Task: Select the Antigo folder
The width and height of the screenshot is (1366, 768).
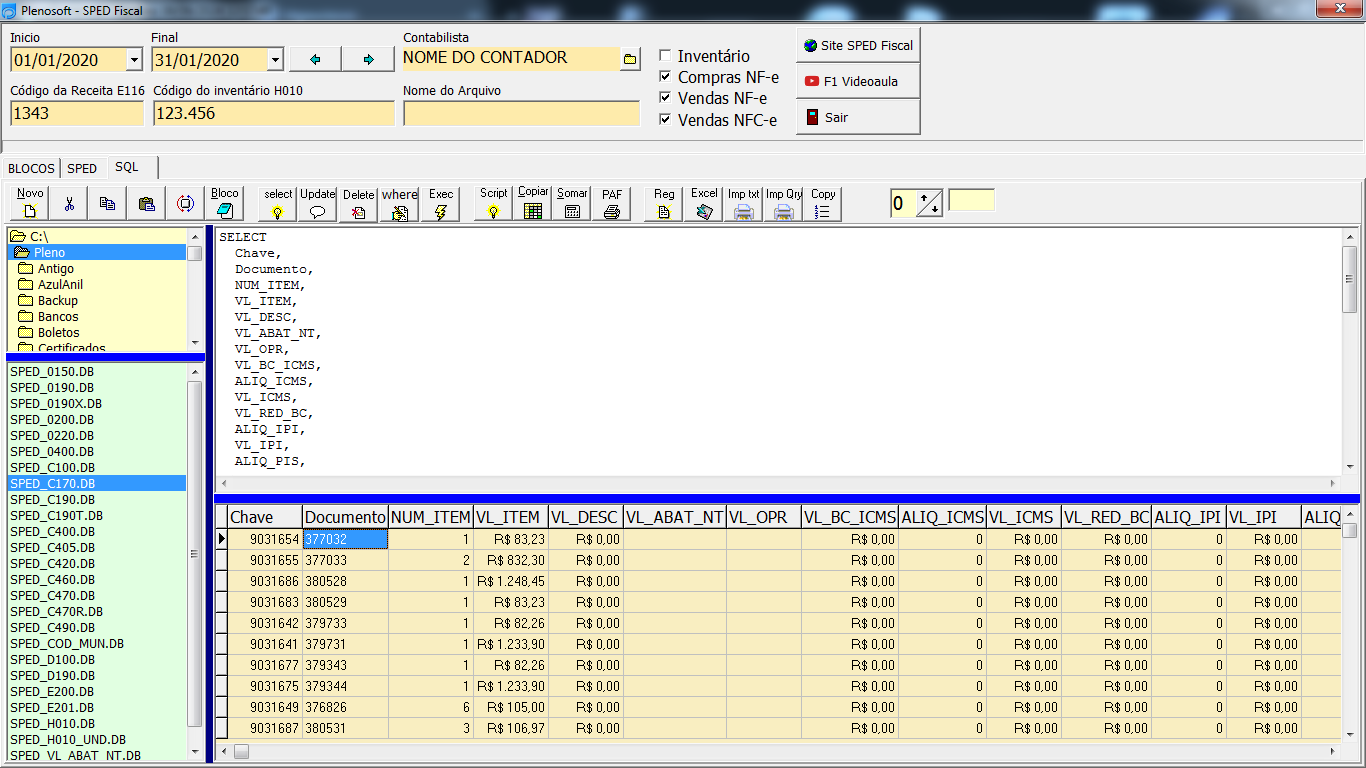Action: coord(56,269)
